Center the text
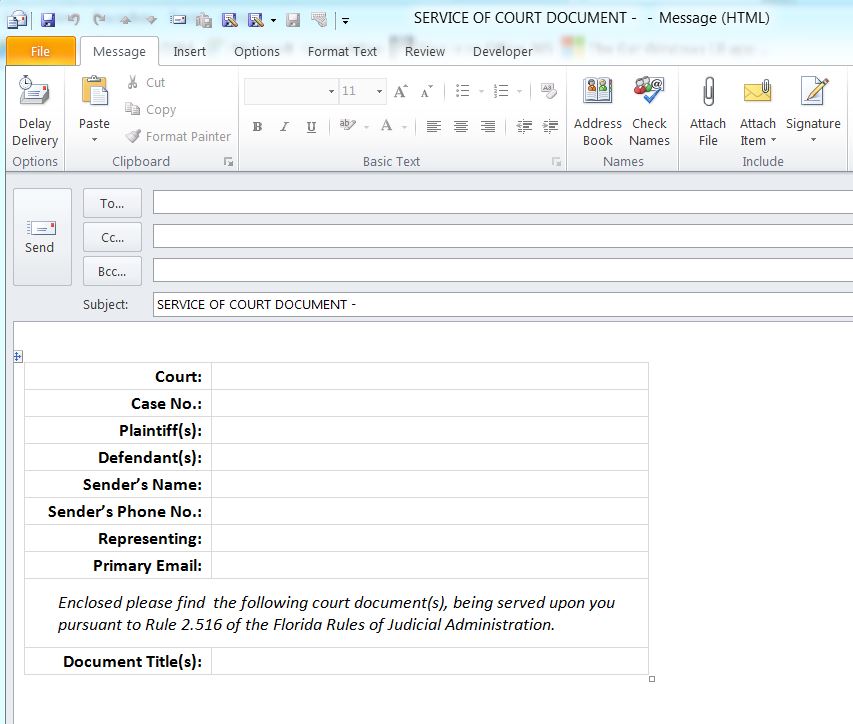The width and height of the screenshot is (853, 724). tap(461, 127)
